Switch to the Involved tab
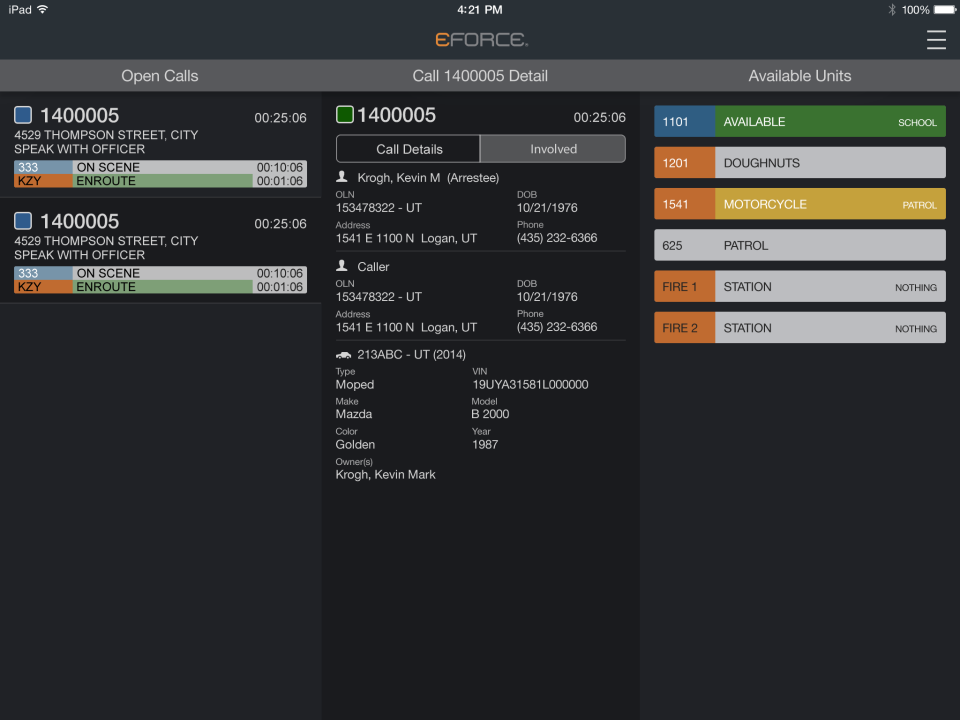960x720 pixels. 552,148
